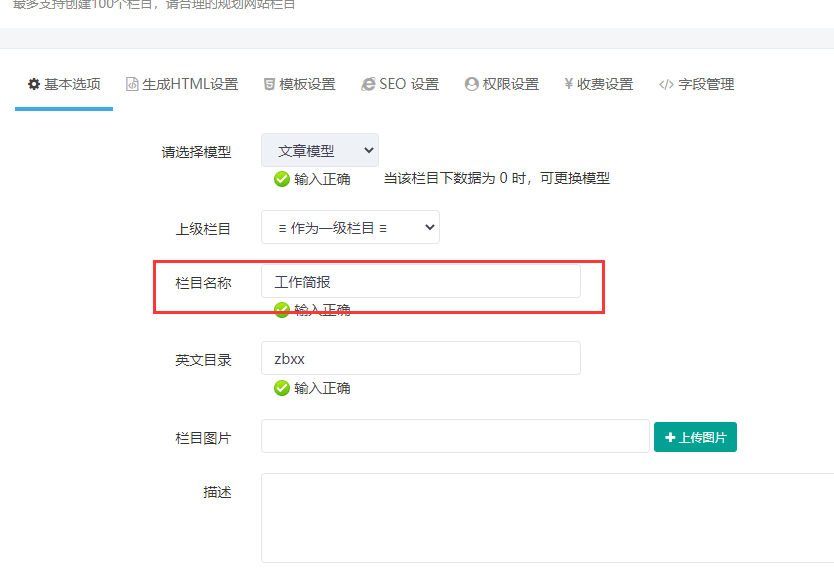Click the user icon beside 权限设置

[471, 85]
